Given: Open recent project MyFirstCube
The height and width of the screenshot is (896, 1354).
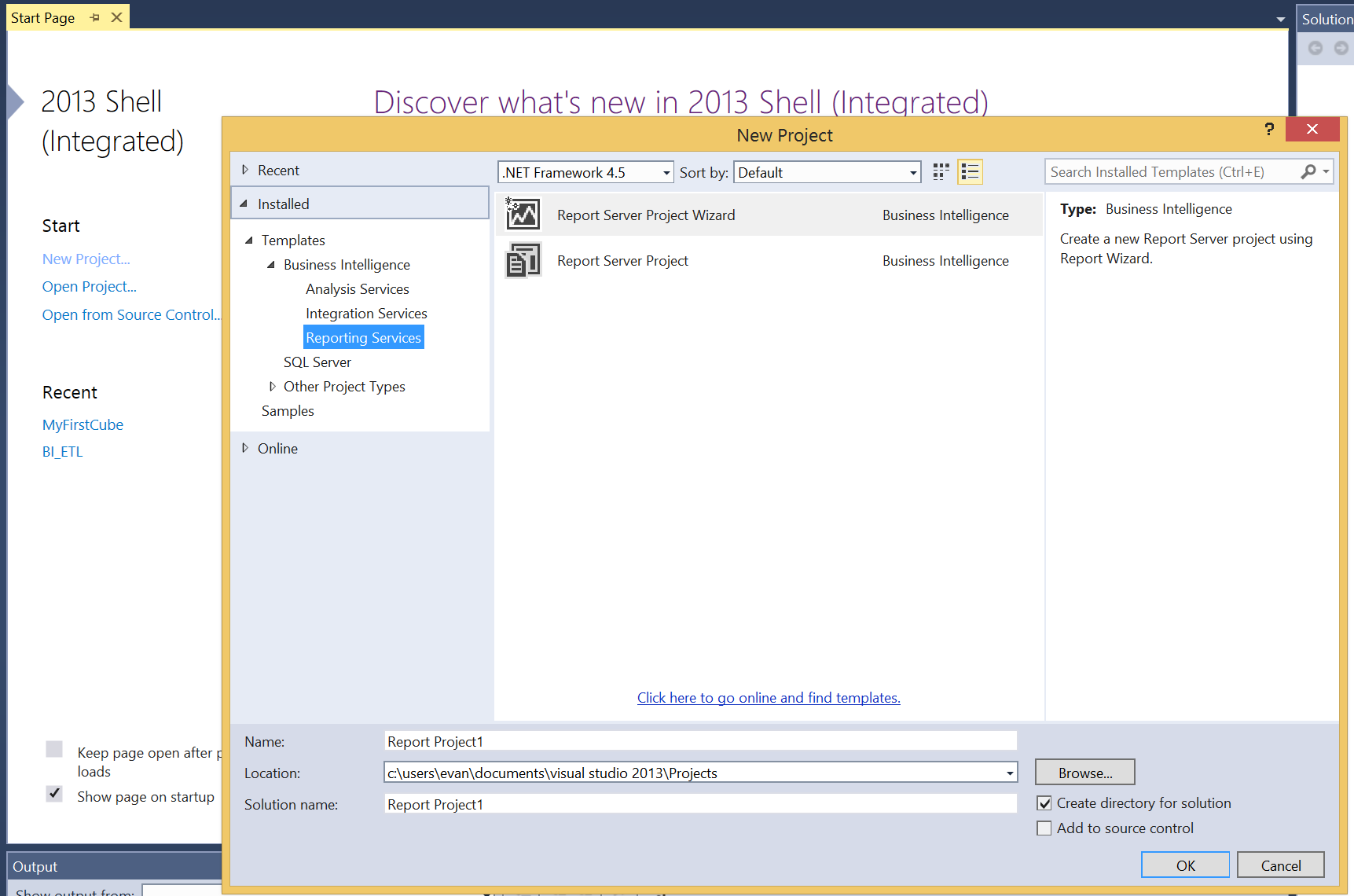Looking at the screenshot, I should [x=83, y=425].
